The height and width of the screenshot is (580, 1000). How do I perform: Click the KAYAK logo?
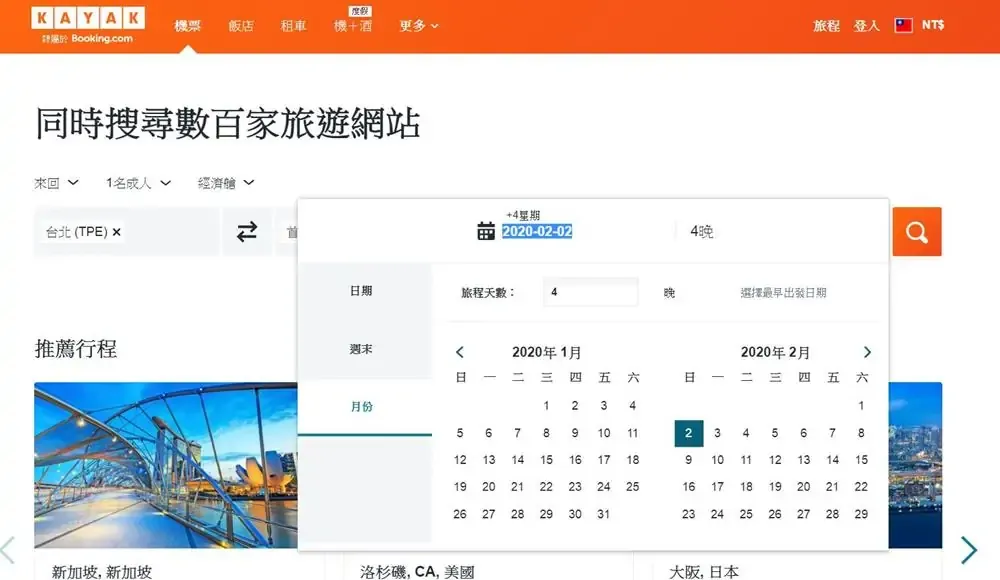(x=88, y=19)
